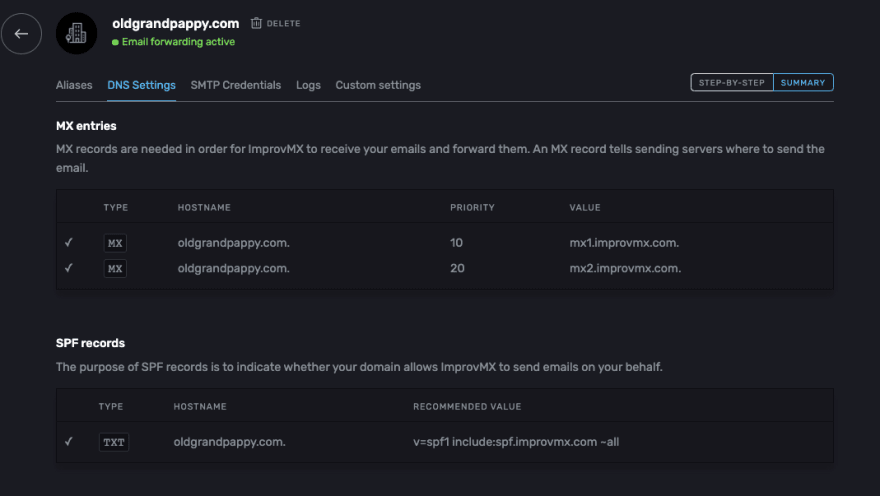Click the green email forwarding status dot

tap(115, 42)
